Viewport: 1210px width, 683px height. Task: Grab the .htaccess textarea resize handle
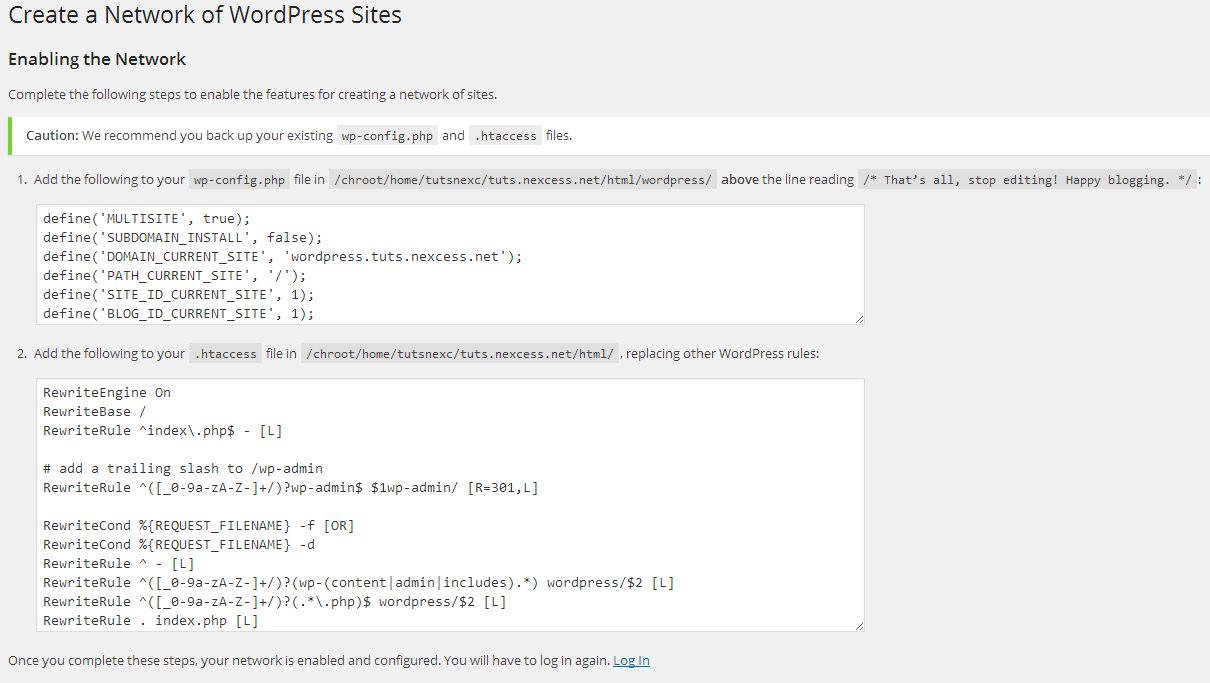click(x=858, y=625)
